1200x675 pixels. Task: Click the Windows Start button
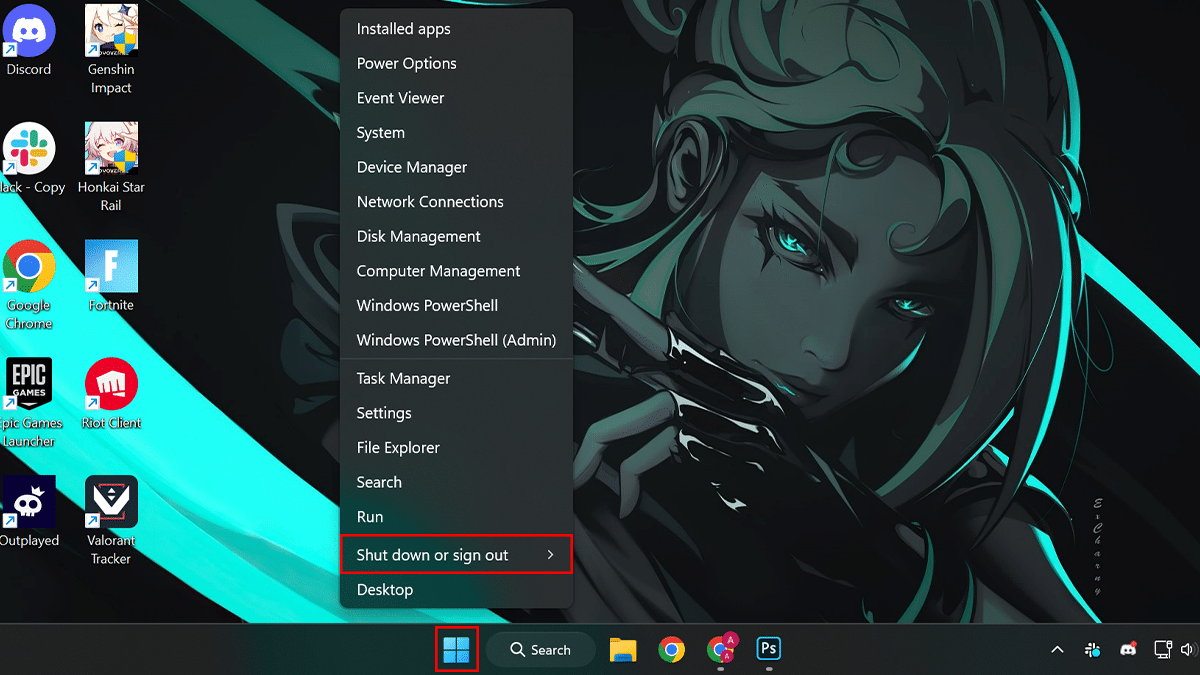457,649
